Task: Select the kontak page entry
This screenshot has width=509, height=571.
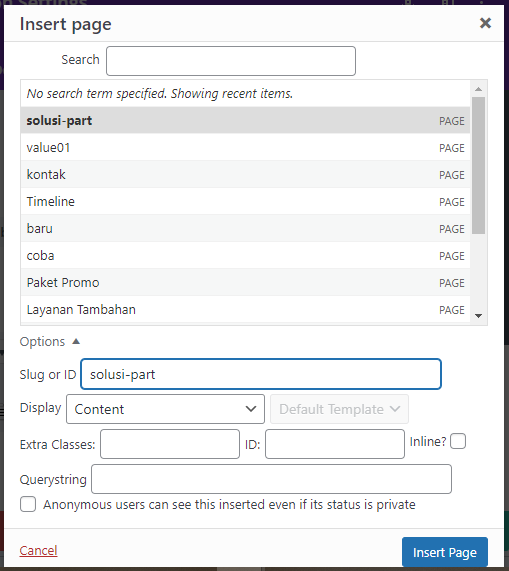Action: tap(245, 174)
